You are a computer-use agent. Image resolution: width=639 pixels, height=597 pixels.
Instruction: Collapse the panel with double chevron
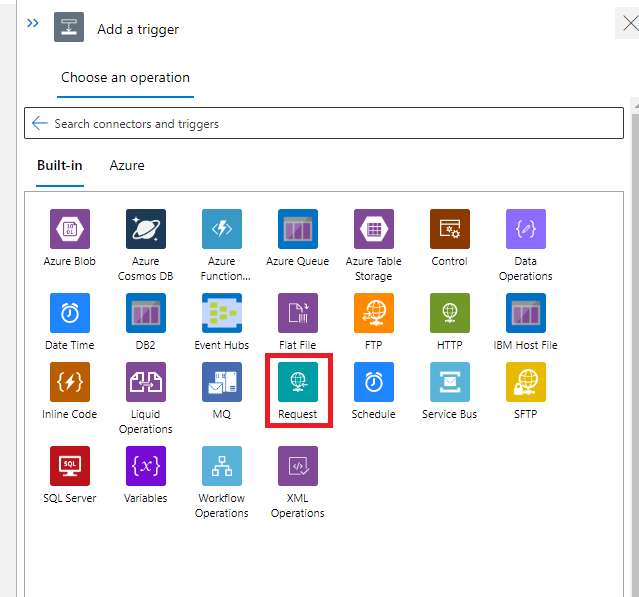[33, 23]
